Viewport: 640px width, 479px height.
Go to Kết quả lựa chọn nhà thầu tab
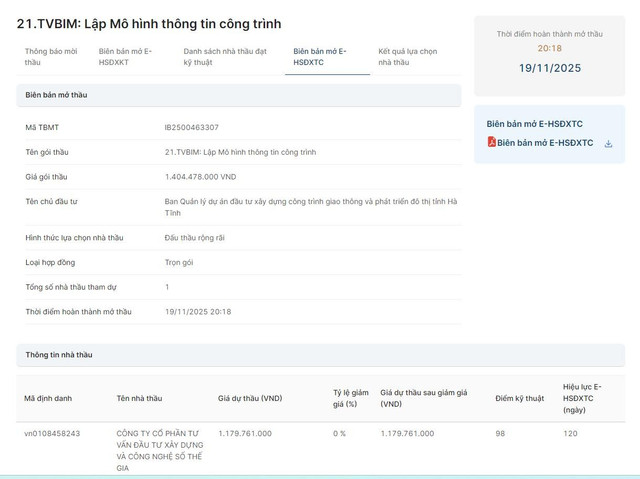[x=406, y=56]
